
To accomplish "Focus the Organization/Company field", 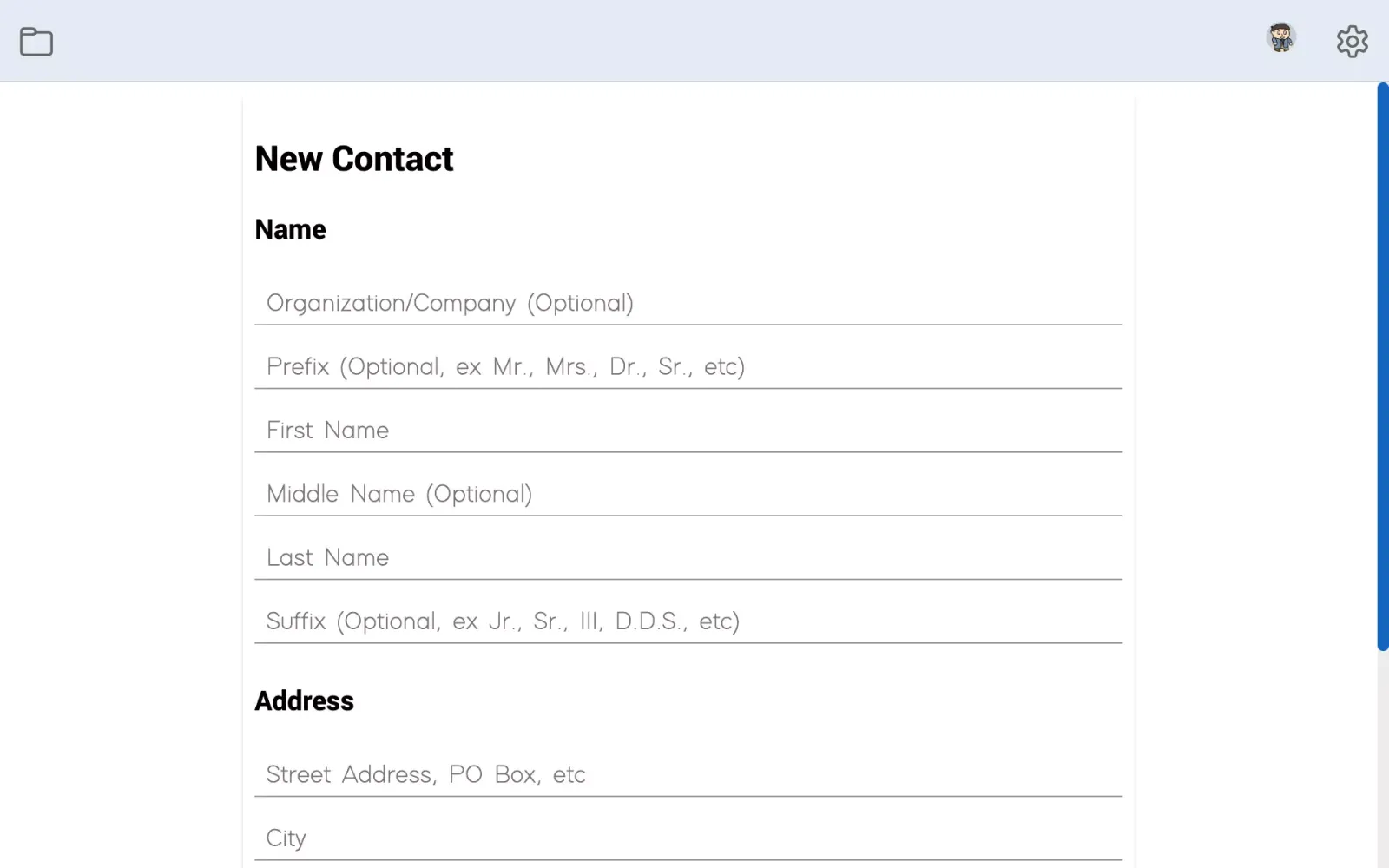I will (x=688, y=303).
